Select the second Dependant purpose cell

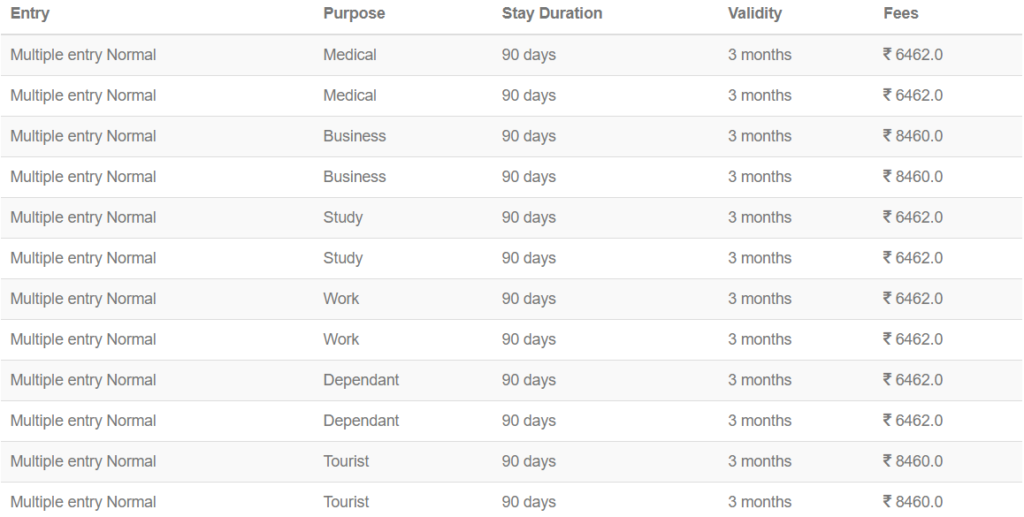point(361,421)
